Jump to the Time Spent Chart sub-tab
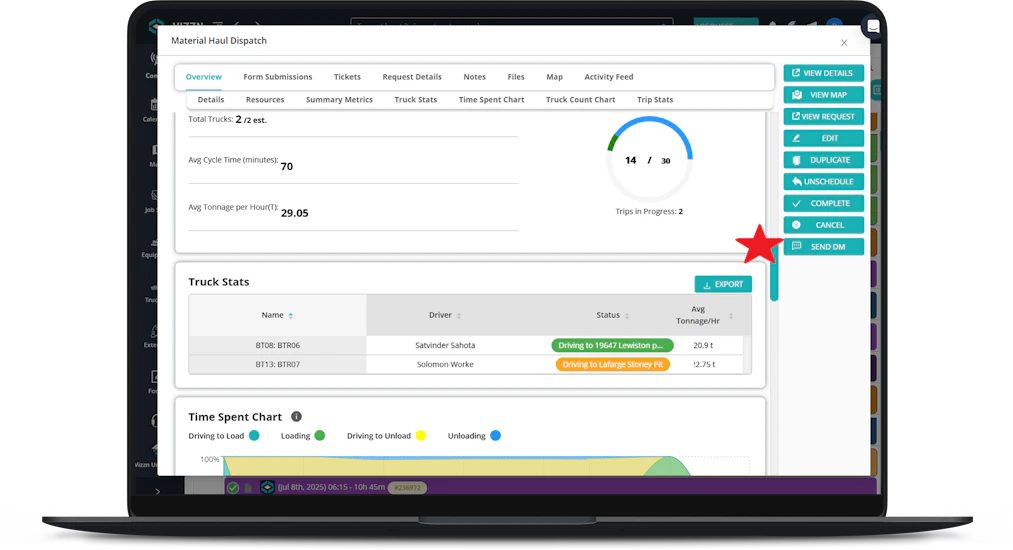The width and height of the screenshot is (1013, 550). coord(491,100)
